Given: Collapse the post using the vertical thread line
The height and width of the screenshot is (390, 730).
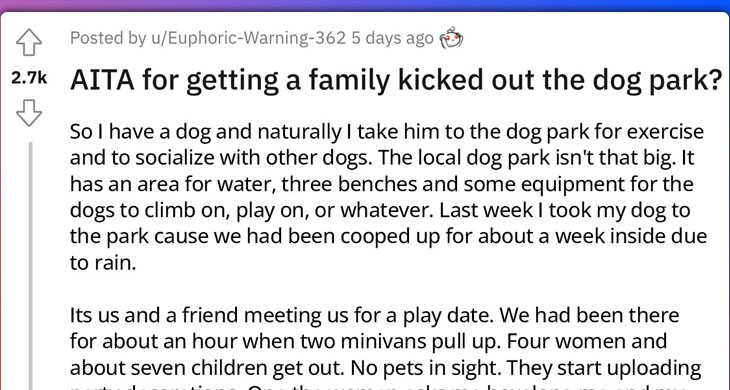Looking at the screenshot, I should (x=31, y=265).
